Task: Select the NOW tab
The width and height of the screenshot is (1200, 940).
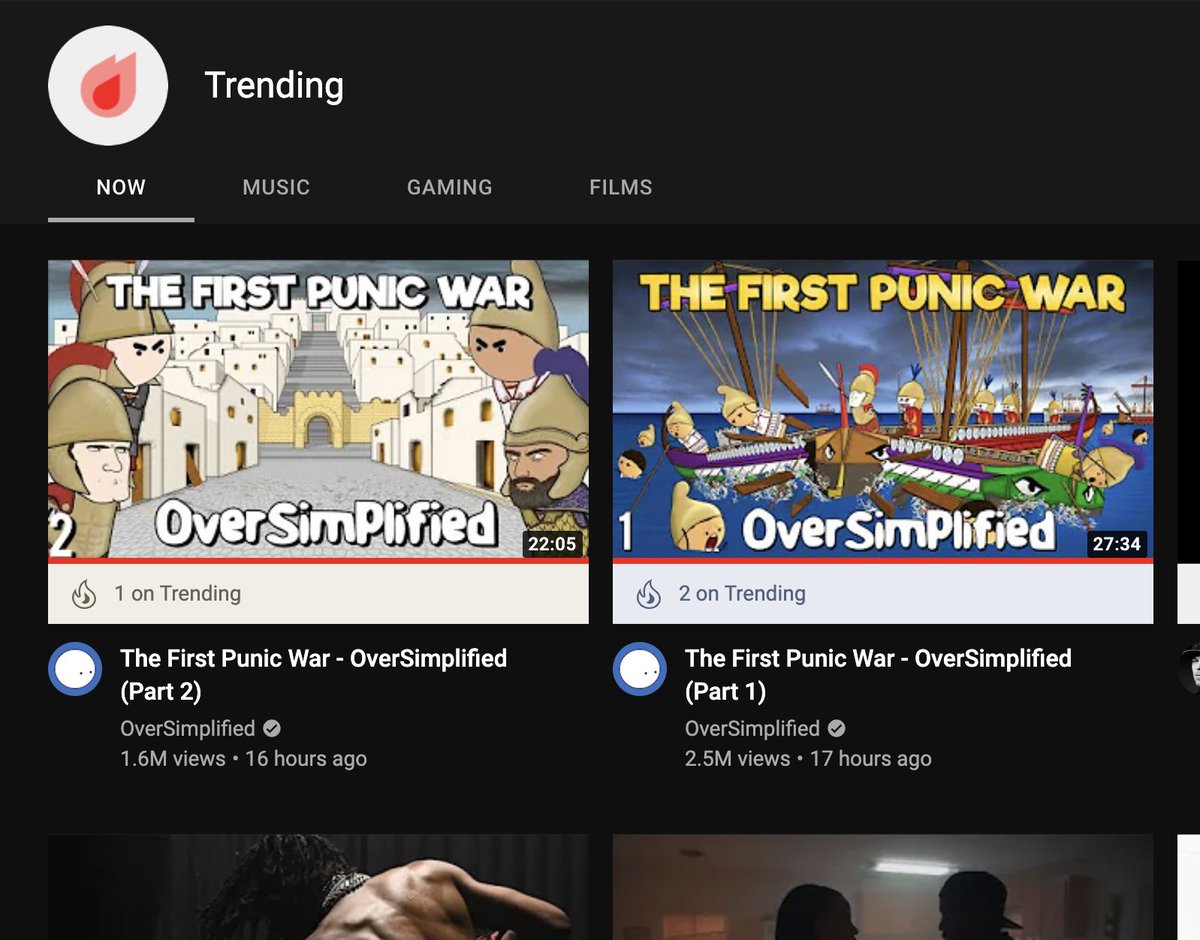Action: [x=121, y=187]
